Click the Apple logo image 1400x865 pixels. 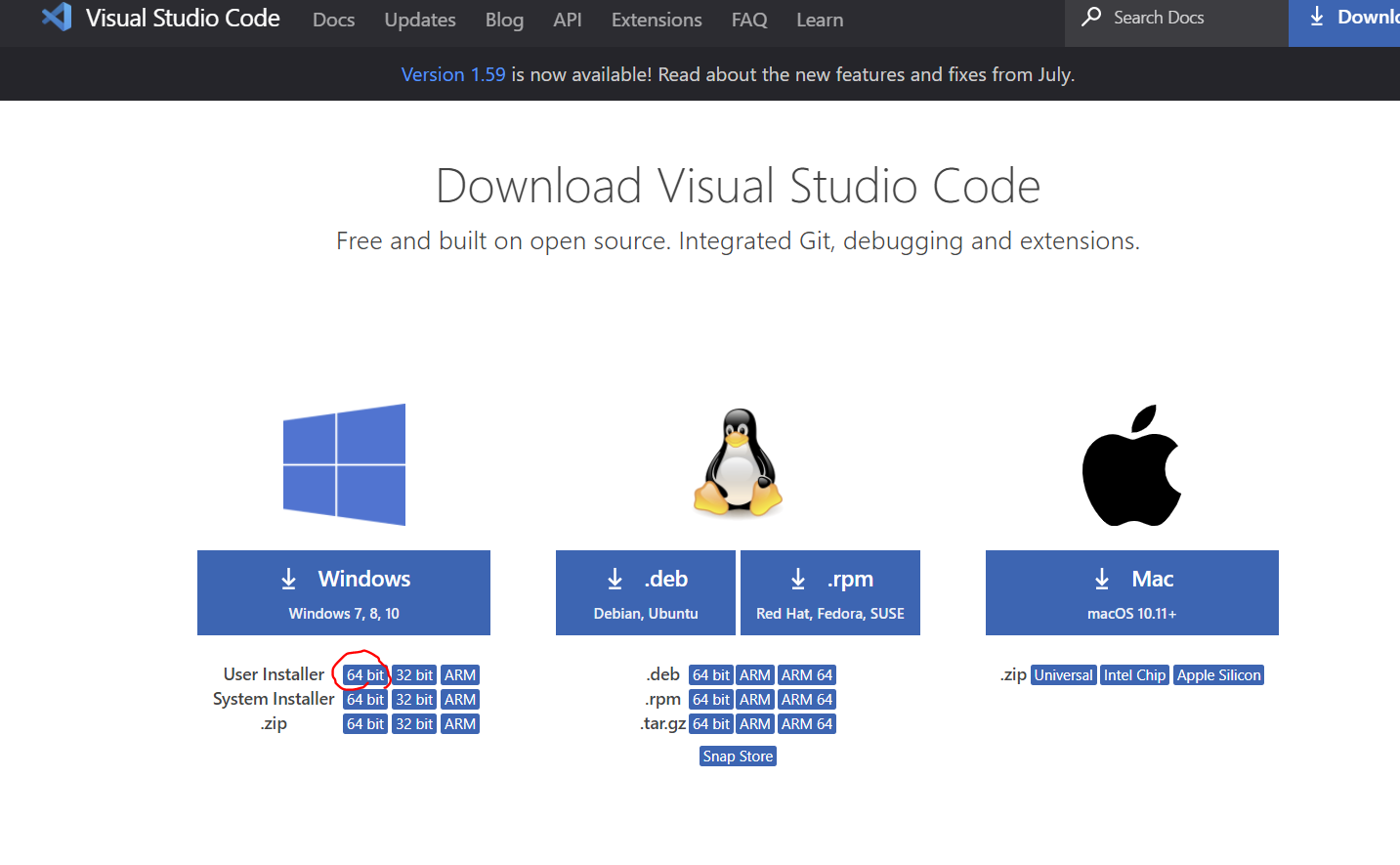(1131, 465)
